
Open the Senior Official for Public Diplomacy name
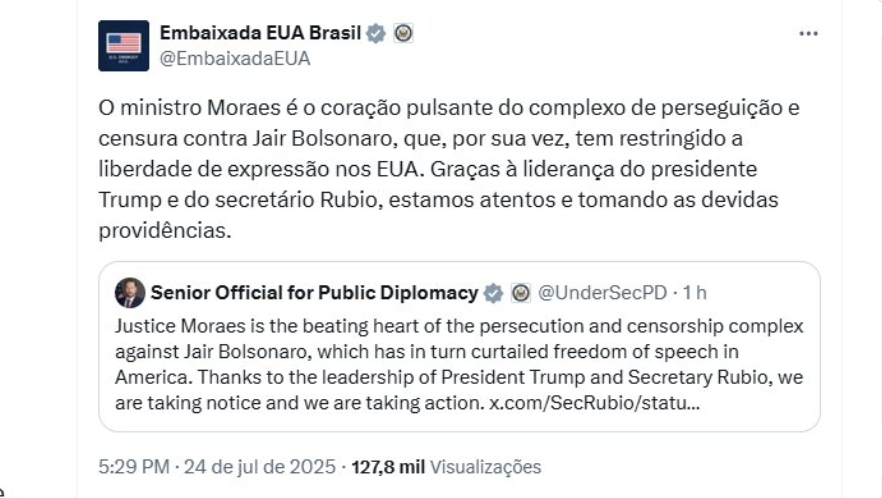pyautogui.click(x=314, y=293)
